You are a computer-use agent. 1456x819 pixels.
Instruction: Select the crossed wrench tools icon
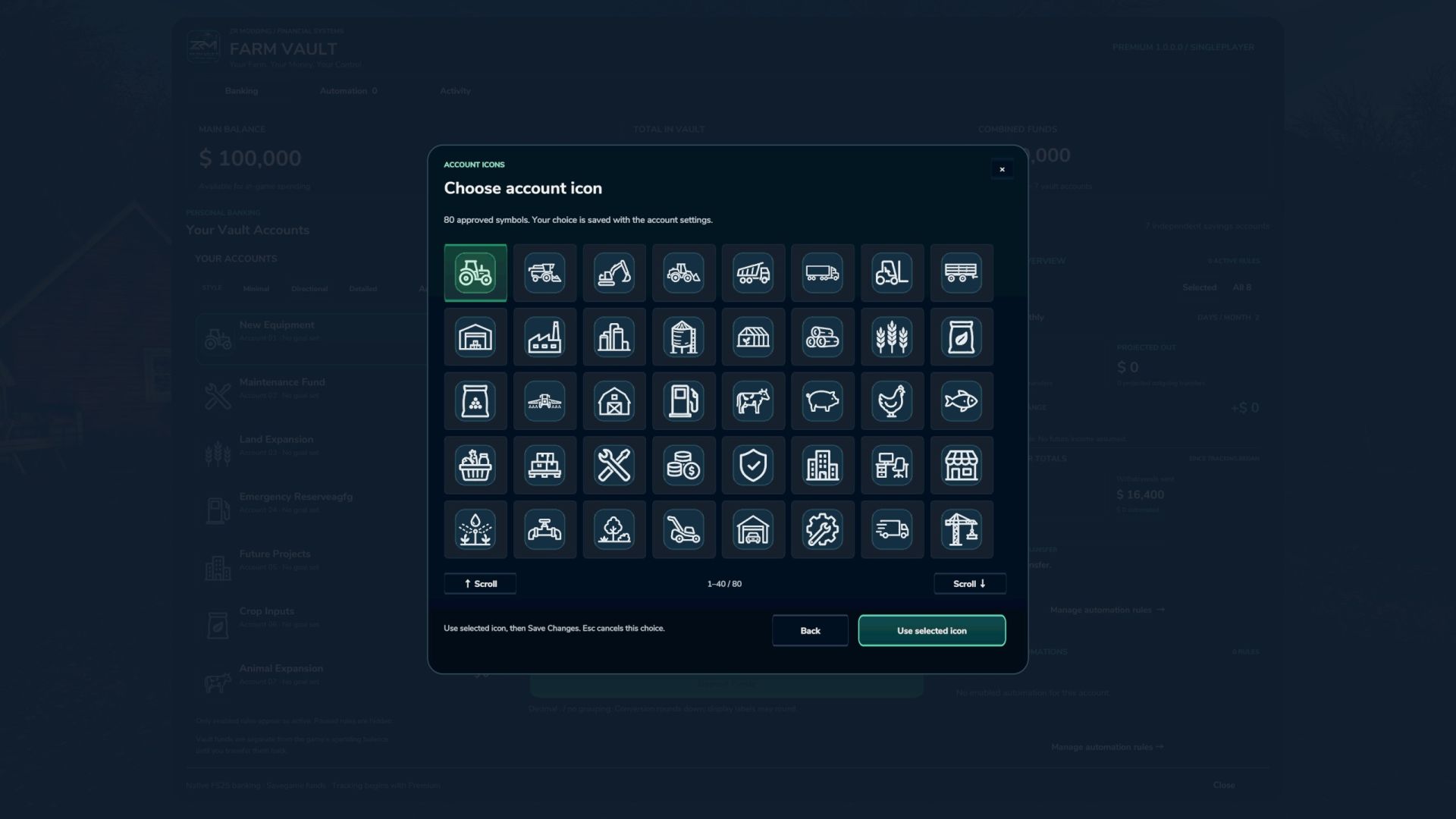[614, 465]
